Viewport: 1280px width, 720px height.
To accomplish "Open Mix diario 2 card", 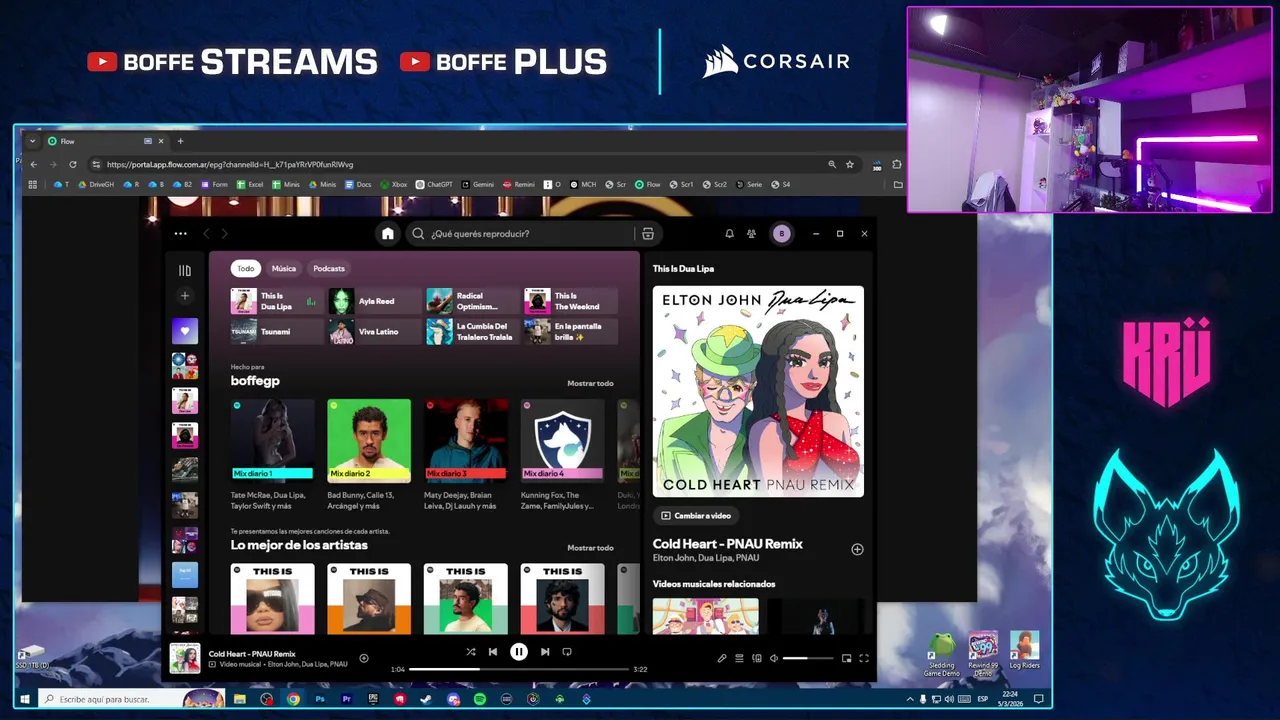I will [x=369, y=454].
